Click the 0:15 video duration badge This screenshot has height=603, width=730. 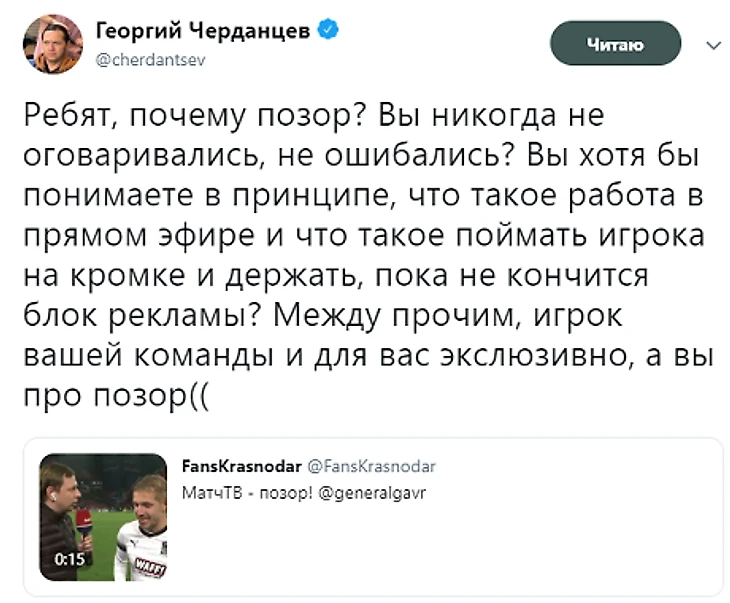68,560
